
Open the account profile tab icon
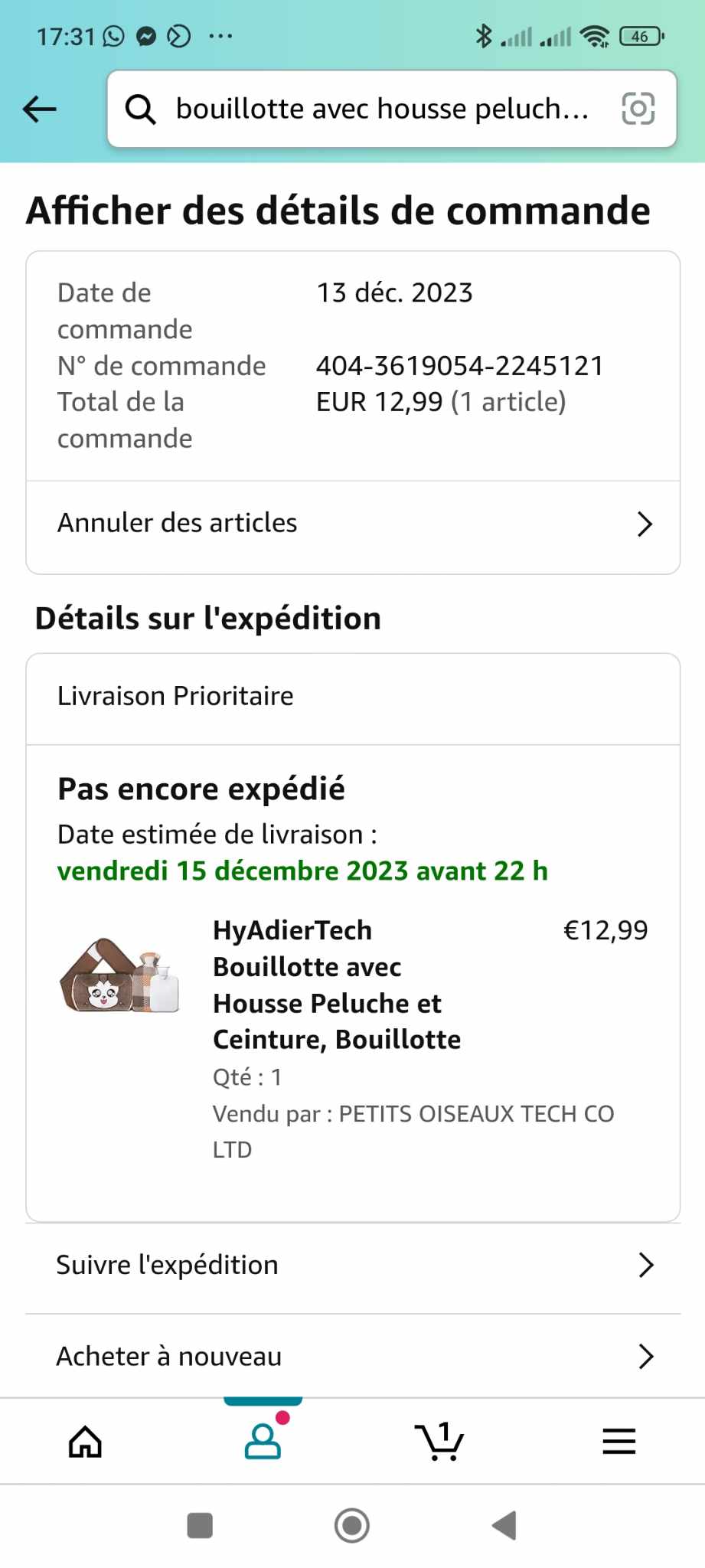[x=263, y=1441]
